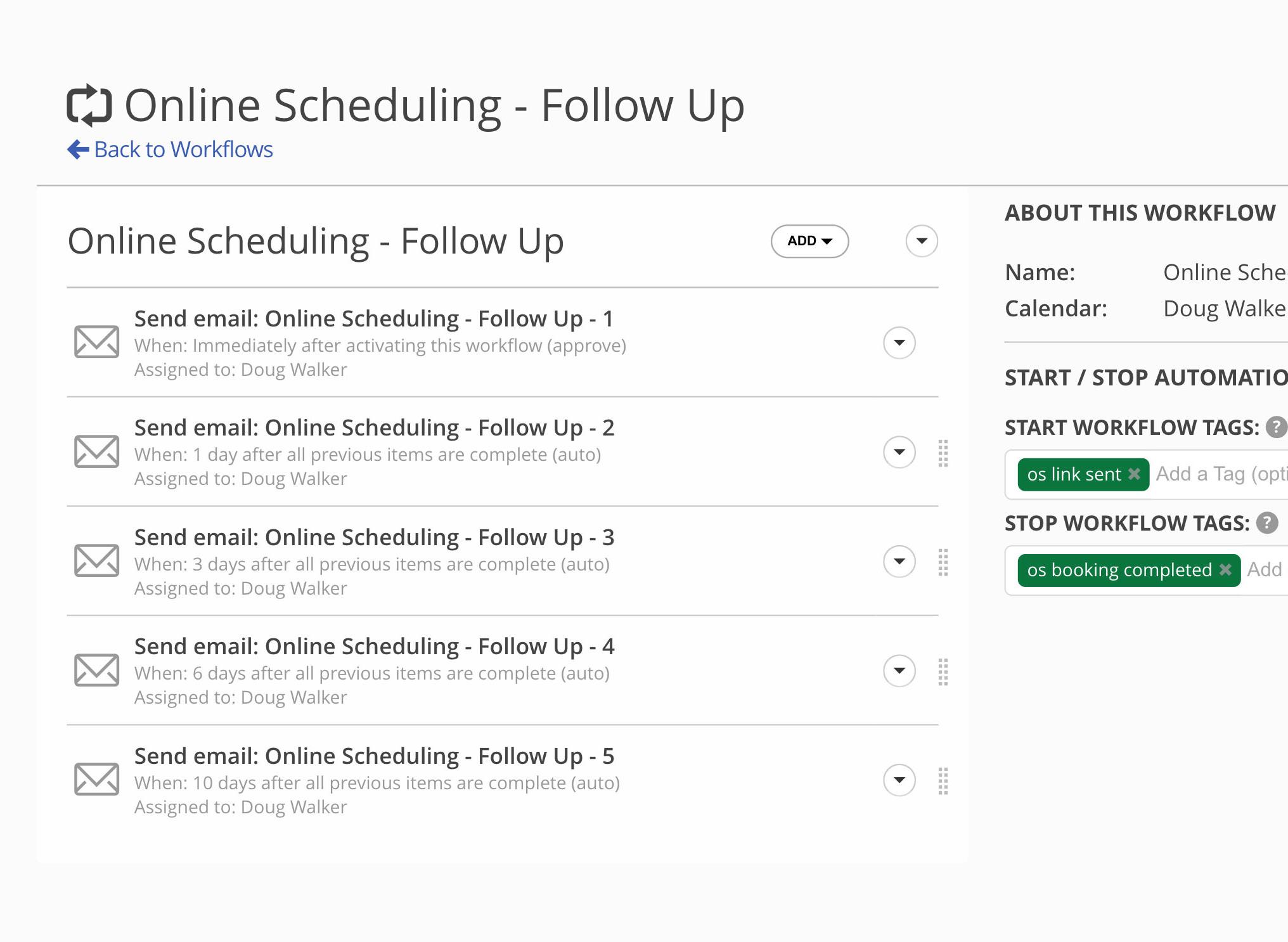Viewport: 1288px width, 942px height.
Task: Remove the 'os link sent' tag
Action: tap(1135, 474)
